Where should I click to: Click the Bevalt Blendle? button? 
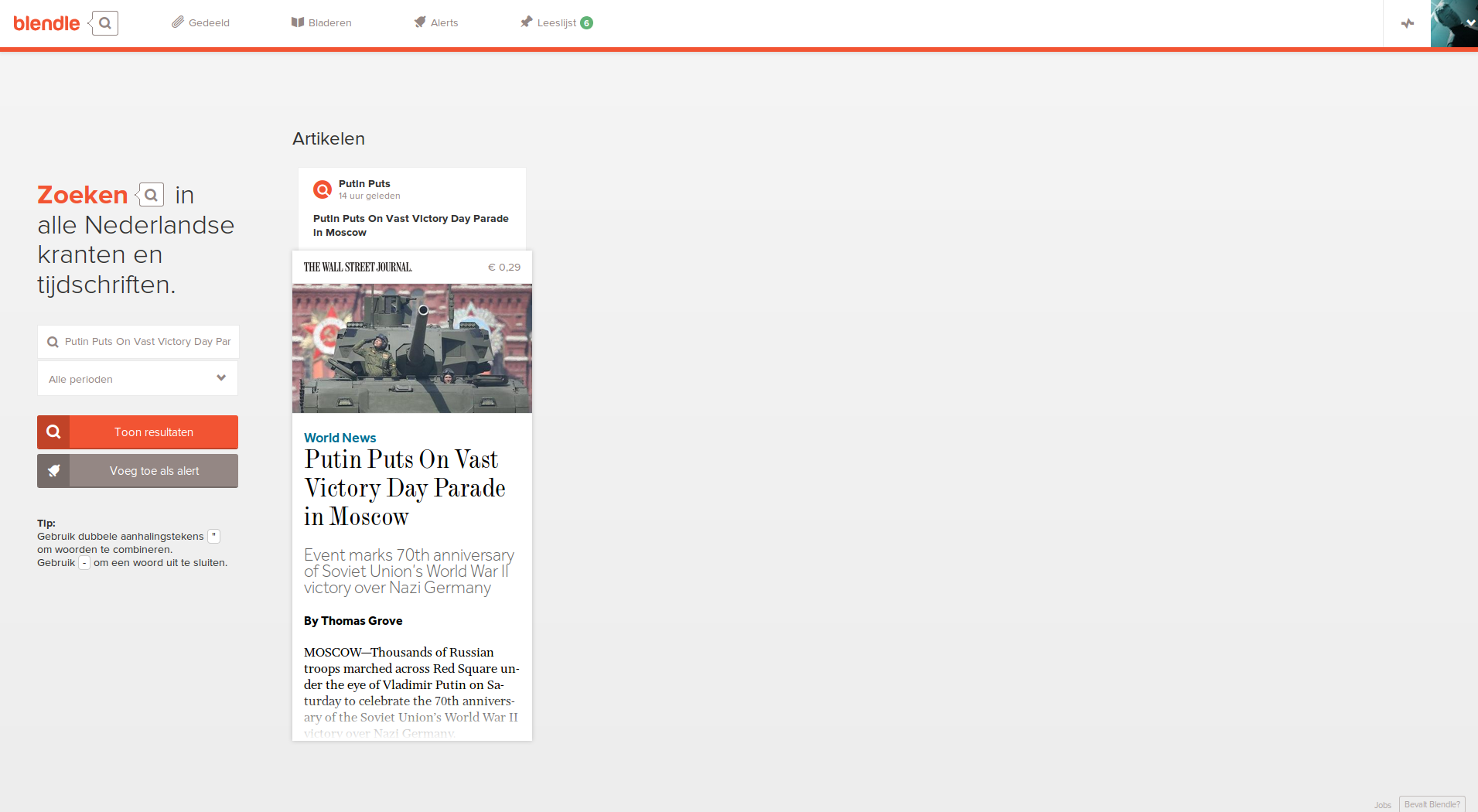pos(1432,803)
